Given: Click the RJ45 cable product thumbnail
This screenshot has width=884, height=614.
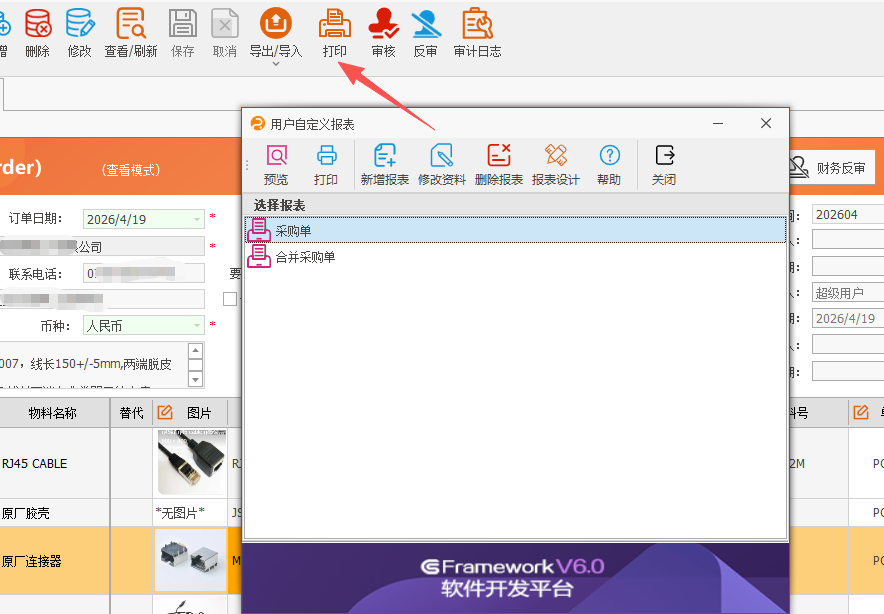Looking at the screenshot, I should 190,463.
